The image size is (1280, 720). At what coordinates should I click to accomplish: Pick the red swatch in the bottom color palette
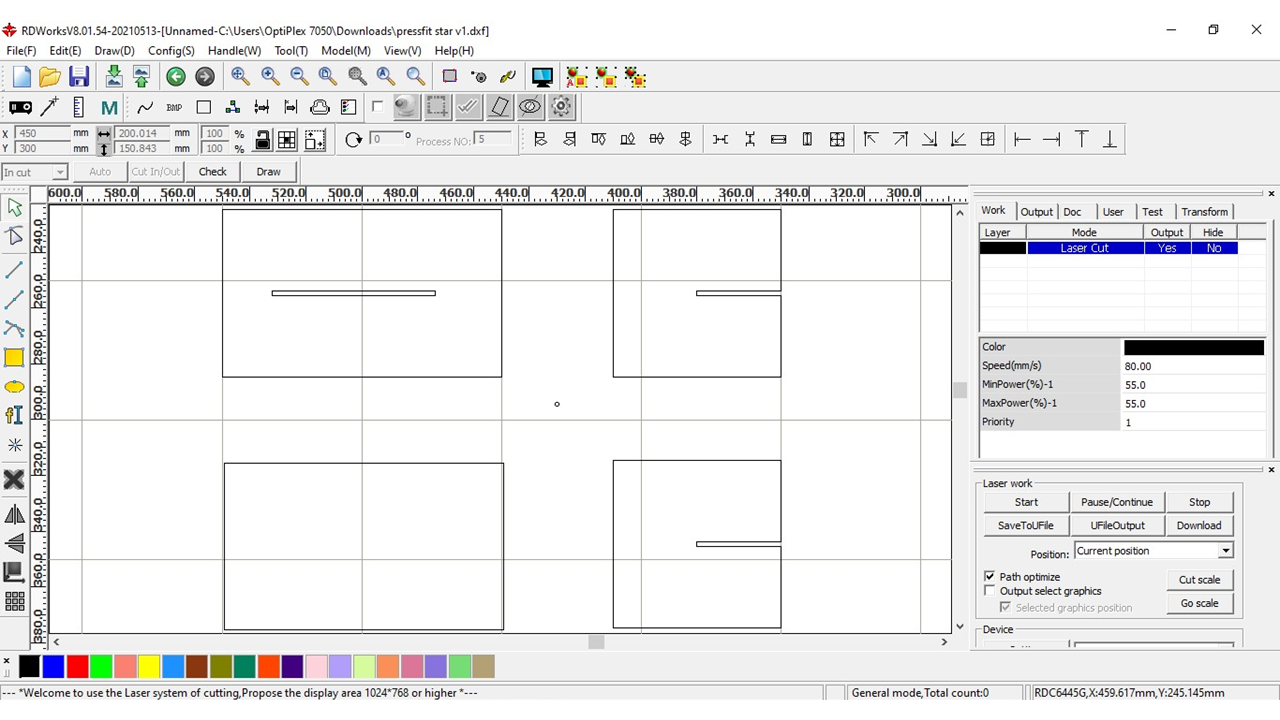77,666
